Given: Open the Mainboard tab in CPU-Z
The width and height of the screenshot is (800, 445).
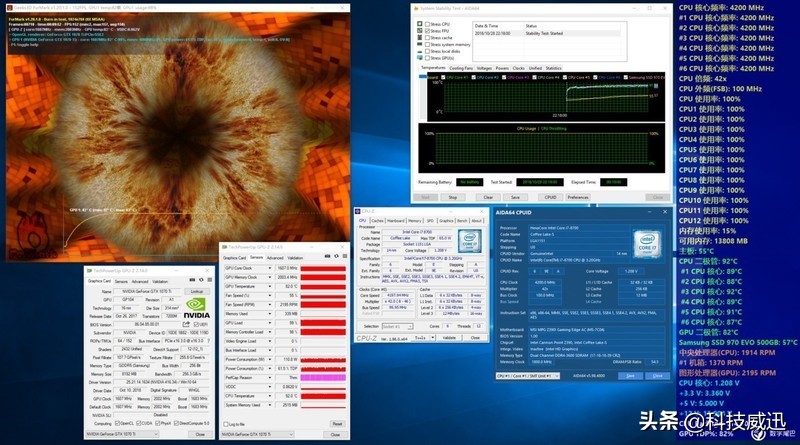Looking at the screenshot, I should tap(397, 220).
